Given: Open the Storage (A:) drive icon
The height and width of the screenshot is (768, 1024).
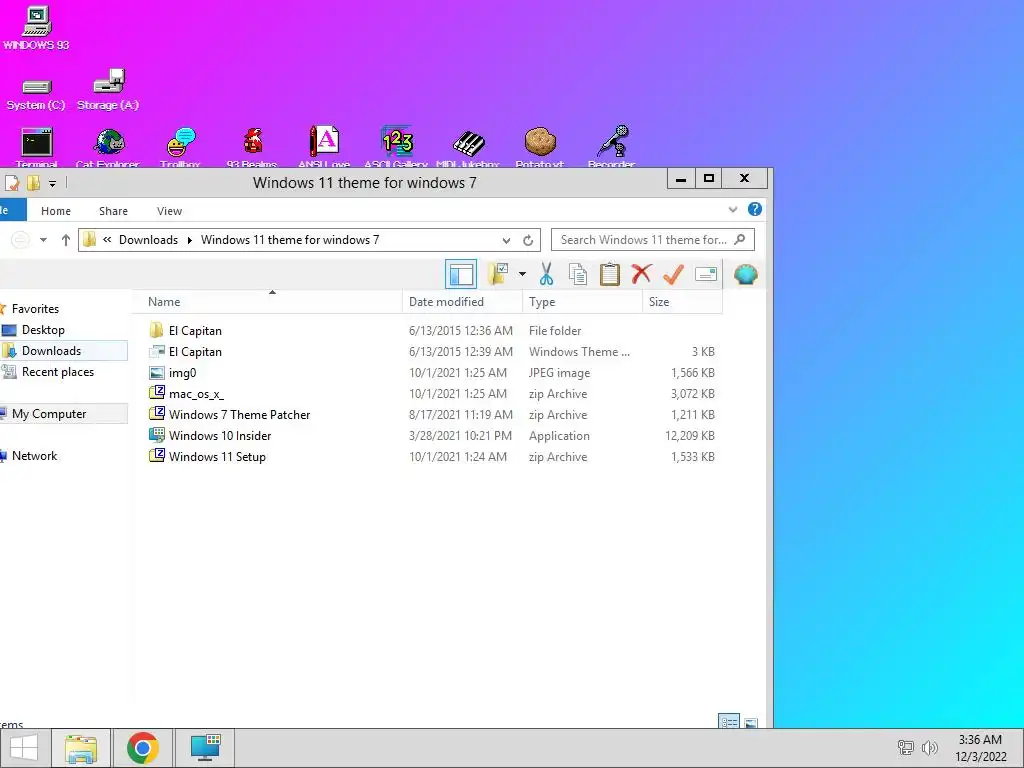Looking at the screenshot, I should pos(108,89).
